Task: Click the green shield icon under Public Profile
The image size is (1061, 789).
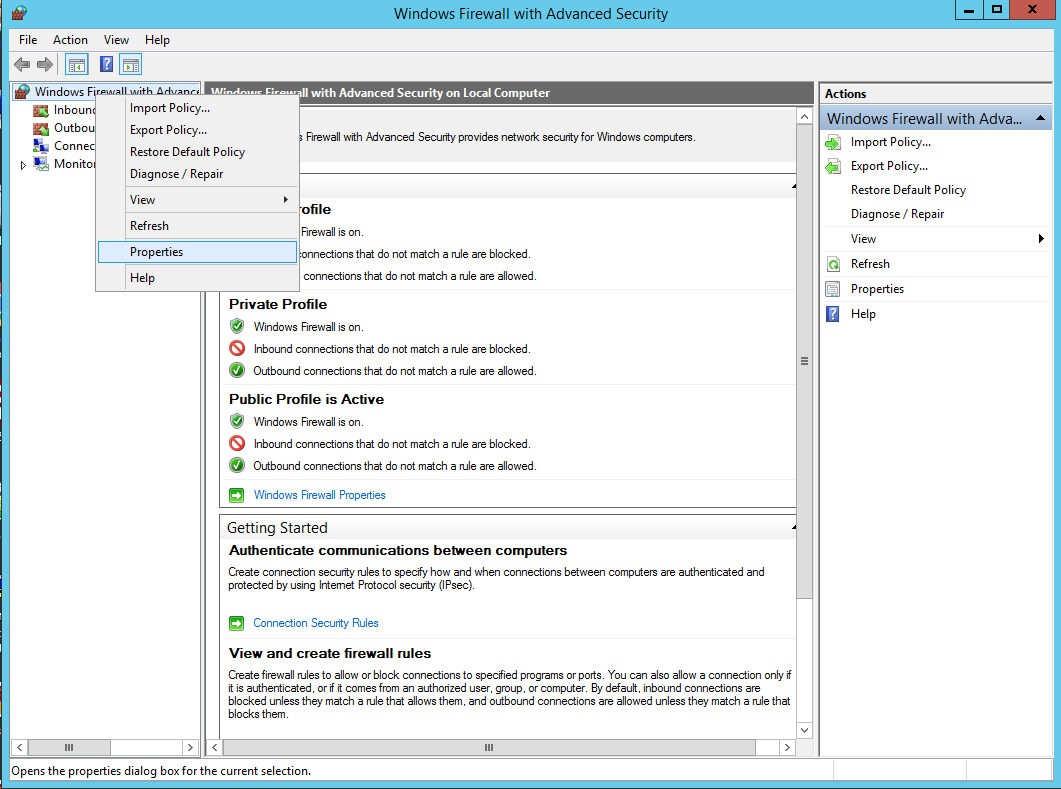Action: click(237, 422)
